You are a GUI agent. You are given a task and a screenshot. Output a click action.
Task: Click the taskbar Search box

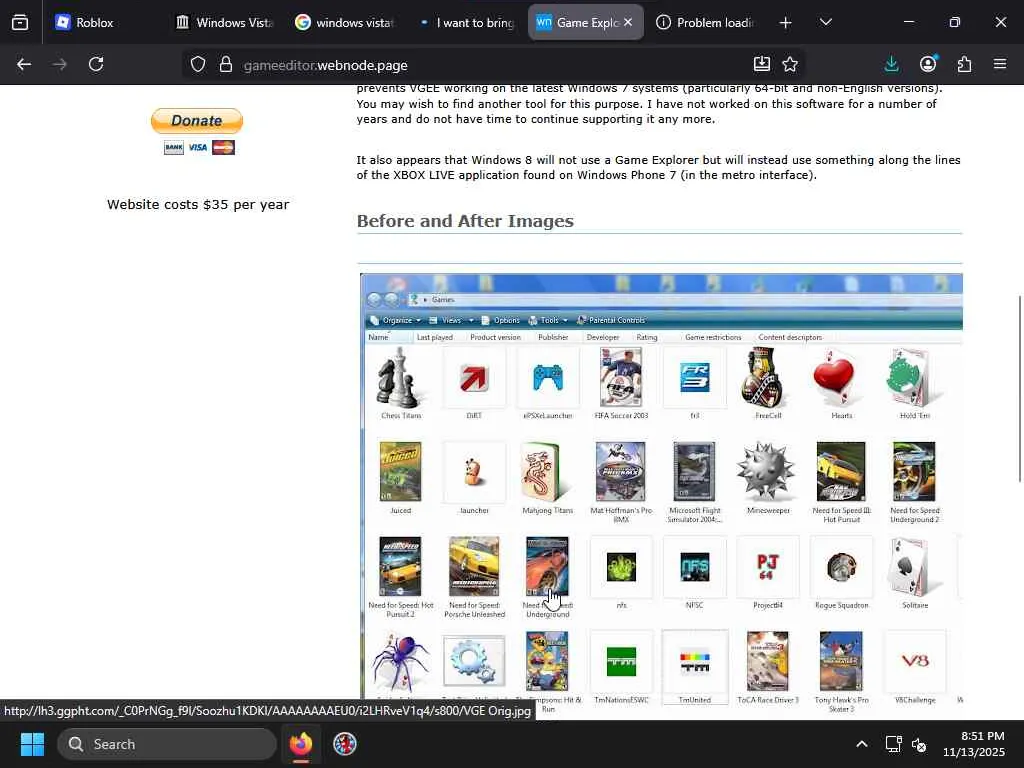[x=167, y=744]
